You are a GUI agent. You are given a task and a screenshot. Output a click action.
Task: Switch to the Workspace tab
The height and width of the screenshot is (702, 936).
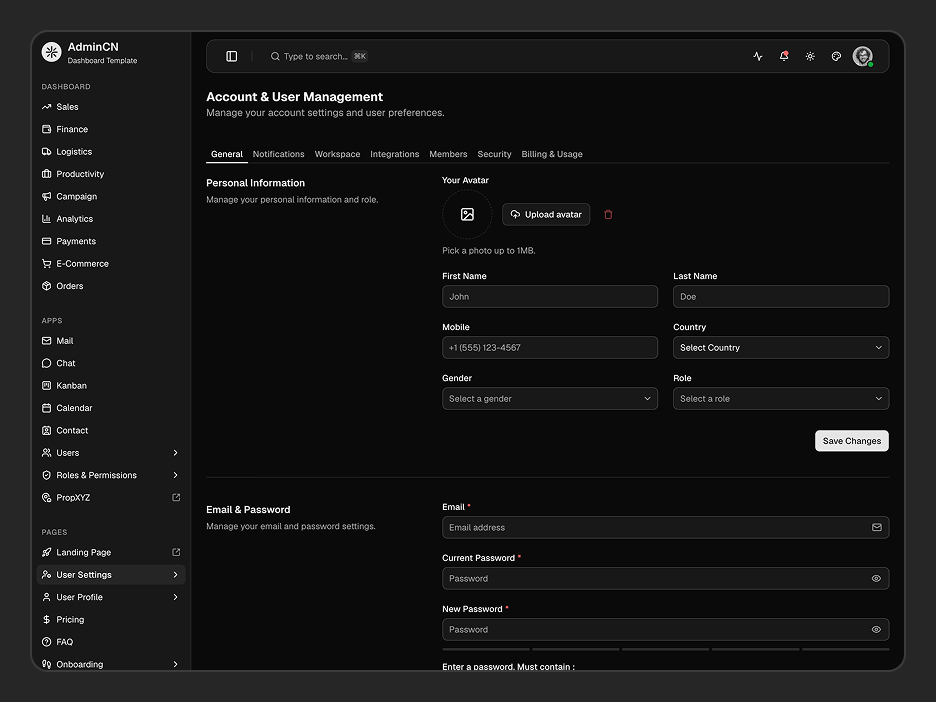click(337, 154)
